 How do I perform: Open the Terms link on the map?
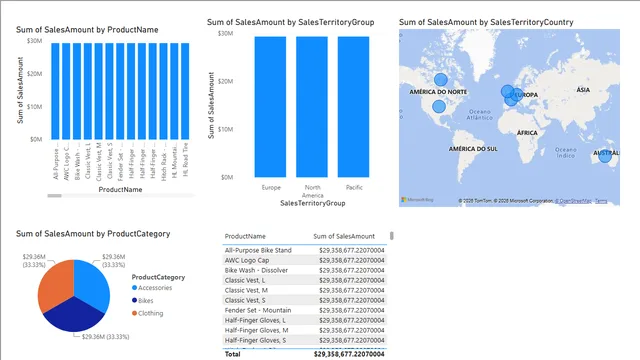tap(601, 201)
